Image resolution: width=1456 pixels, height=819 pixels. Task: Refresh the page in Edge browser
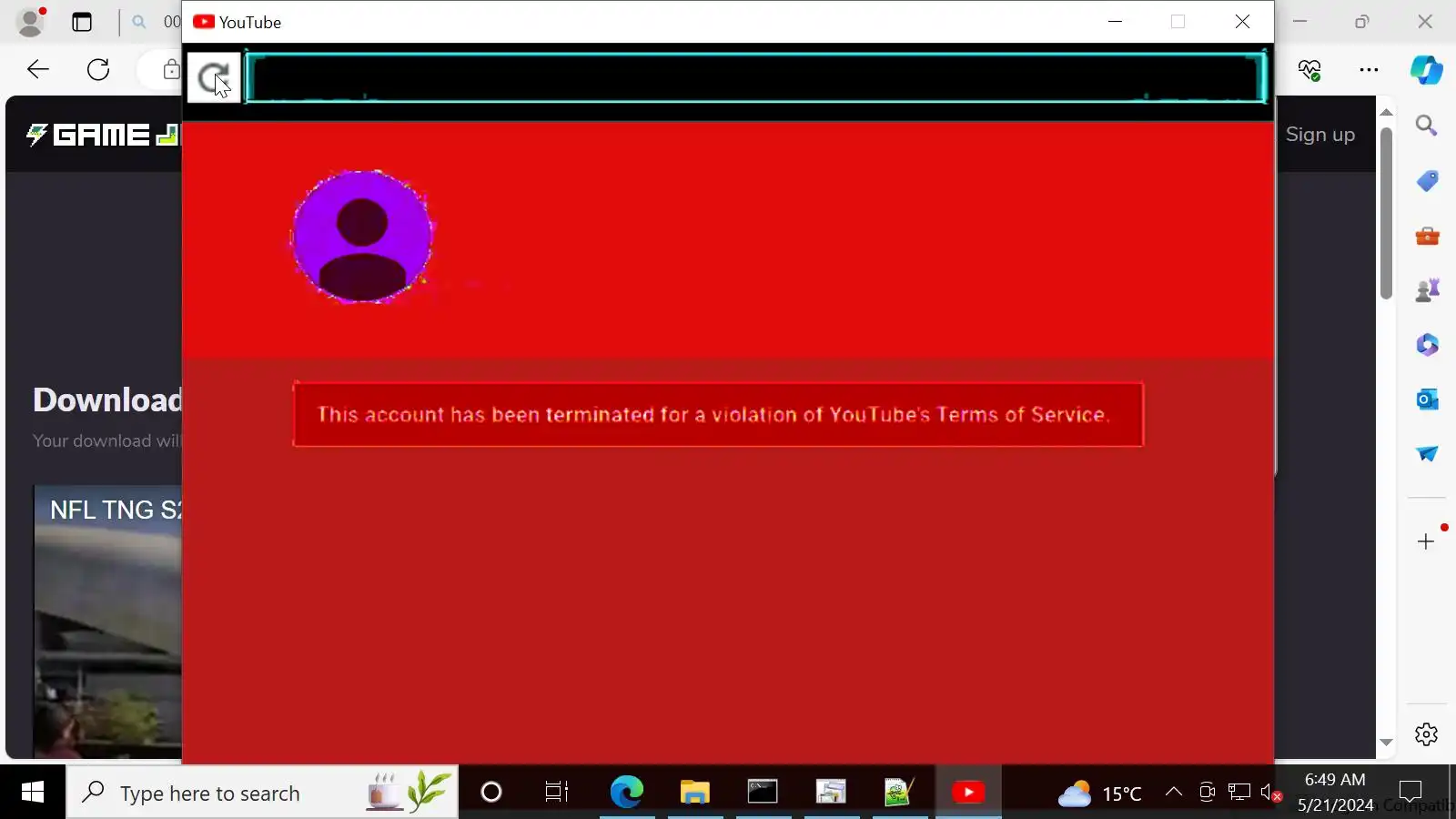98,69
